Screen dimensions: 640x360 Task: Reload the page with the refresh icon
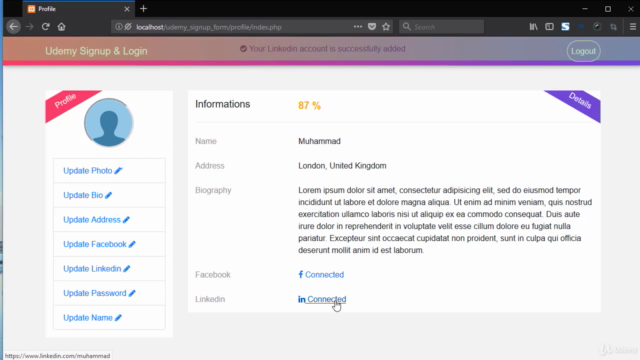click(45, 27)
